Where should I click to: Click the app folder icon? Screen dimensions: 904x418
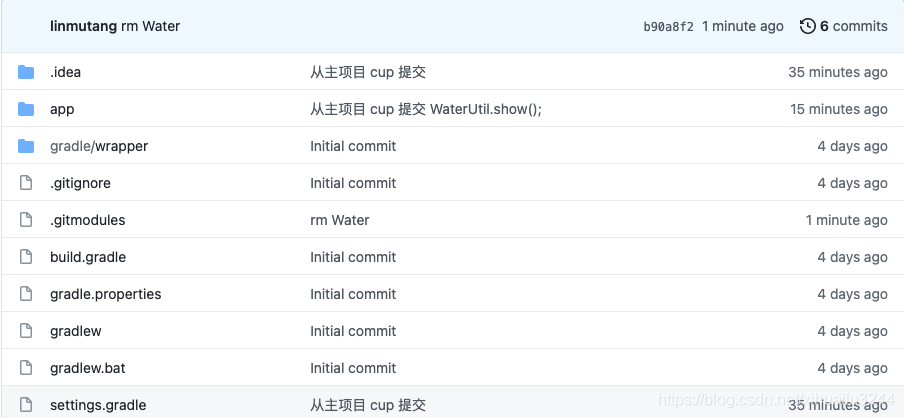pyautogui.click(x=26, y=109)
